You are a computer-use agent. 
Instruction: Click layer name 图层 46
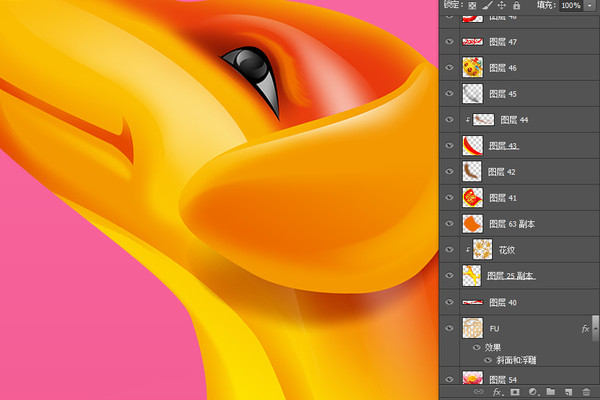503,68
